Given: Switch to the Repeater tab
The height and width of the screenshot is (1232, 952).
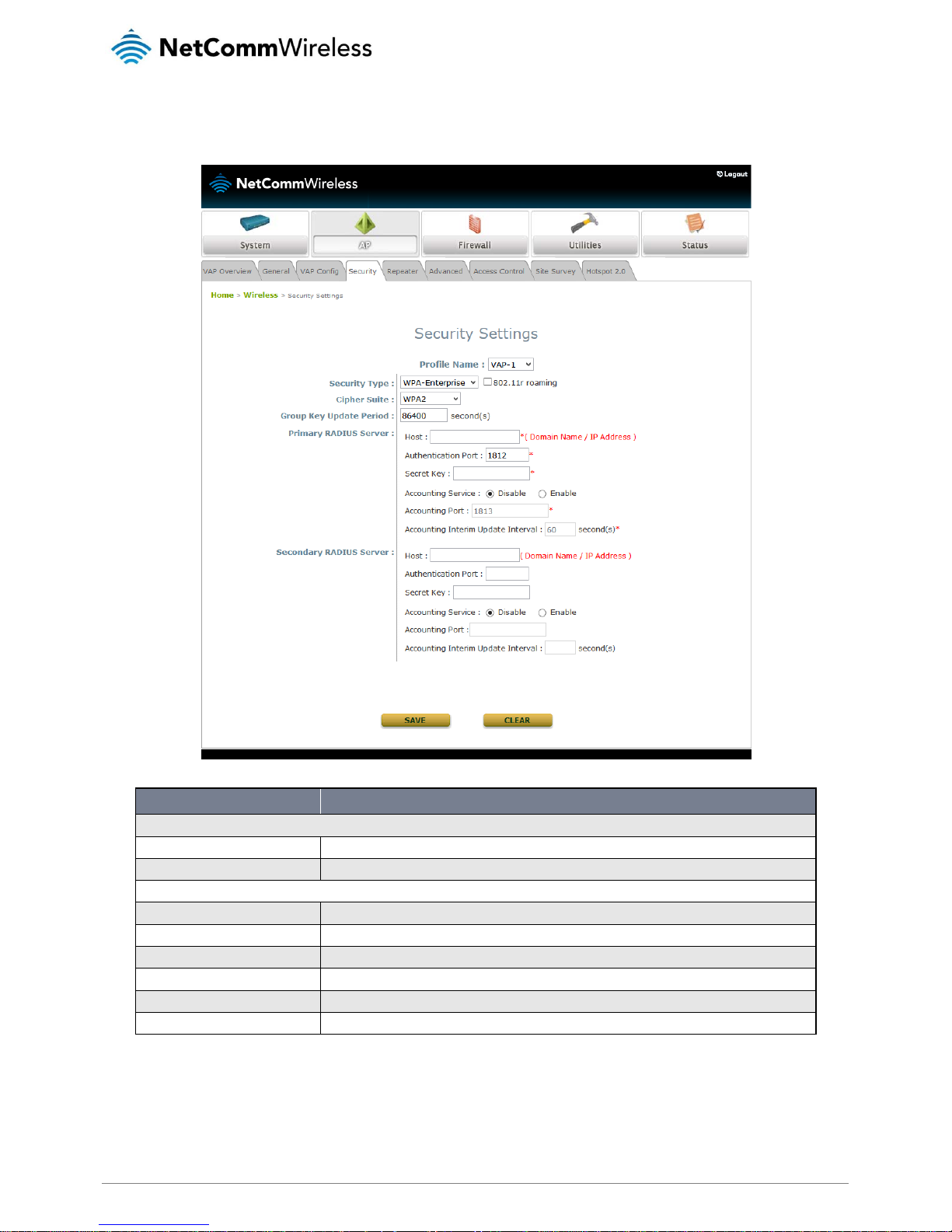Looking at the screenshot, I should point(403,271).
